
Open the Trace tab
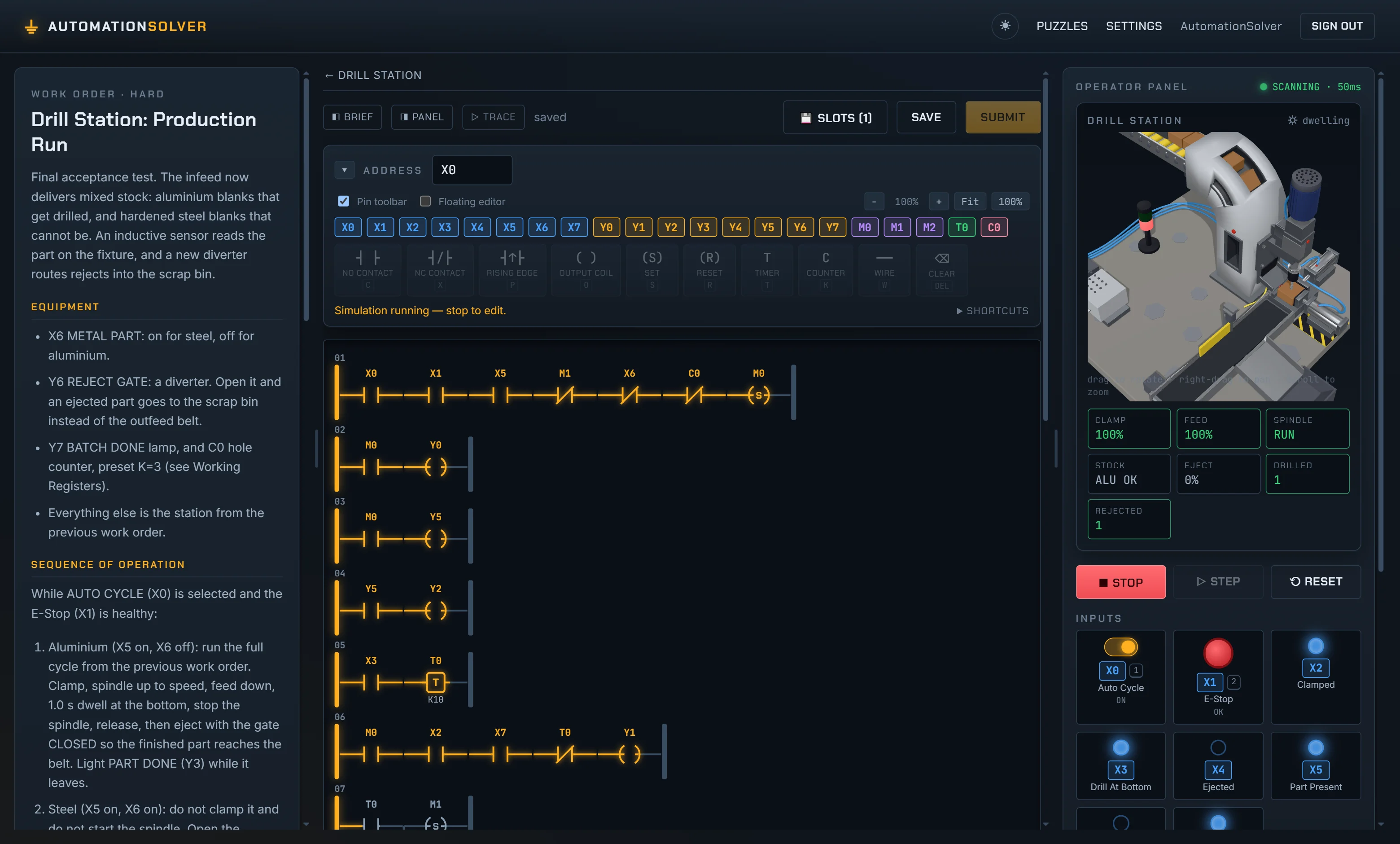click(493, 117)
